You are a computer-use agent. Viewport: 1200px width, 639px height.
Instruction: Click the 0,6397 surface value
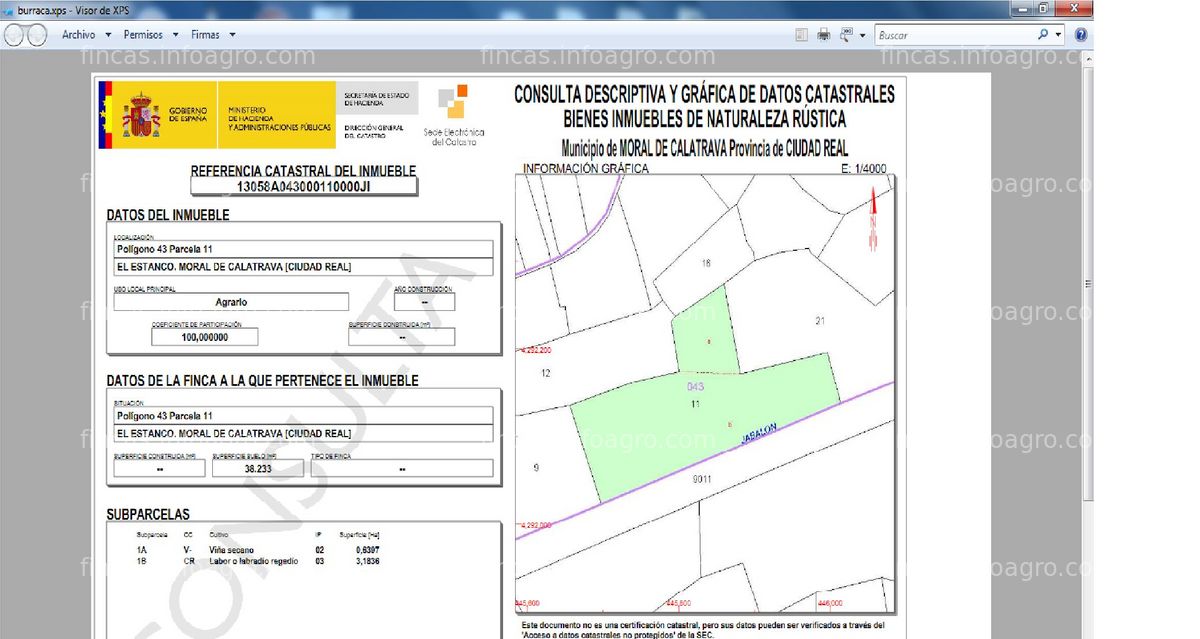click(367, 550)
